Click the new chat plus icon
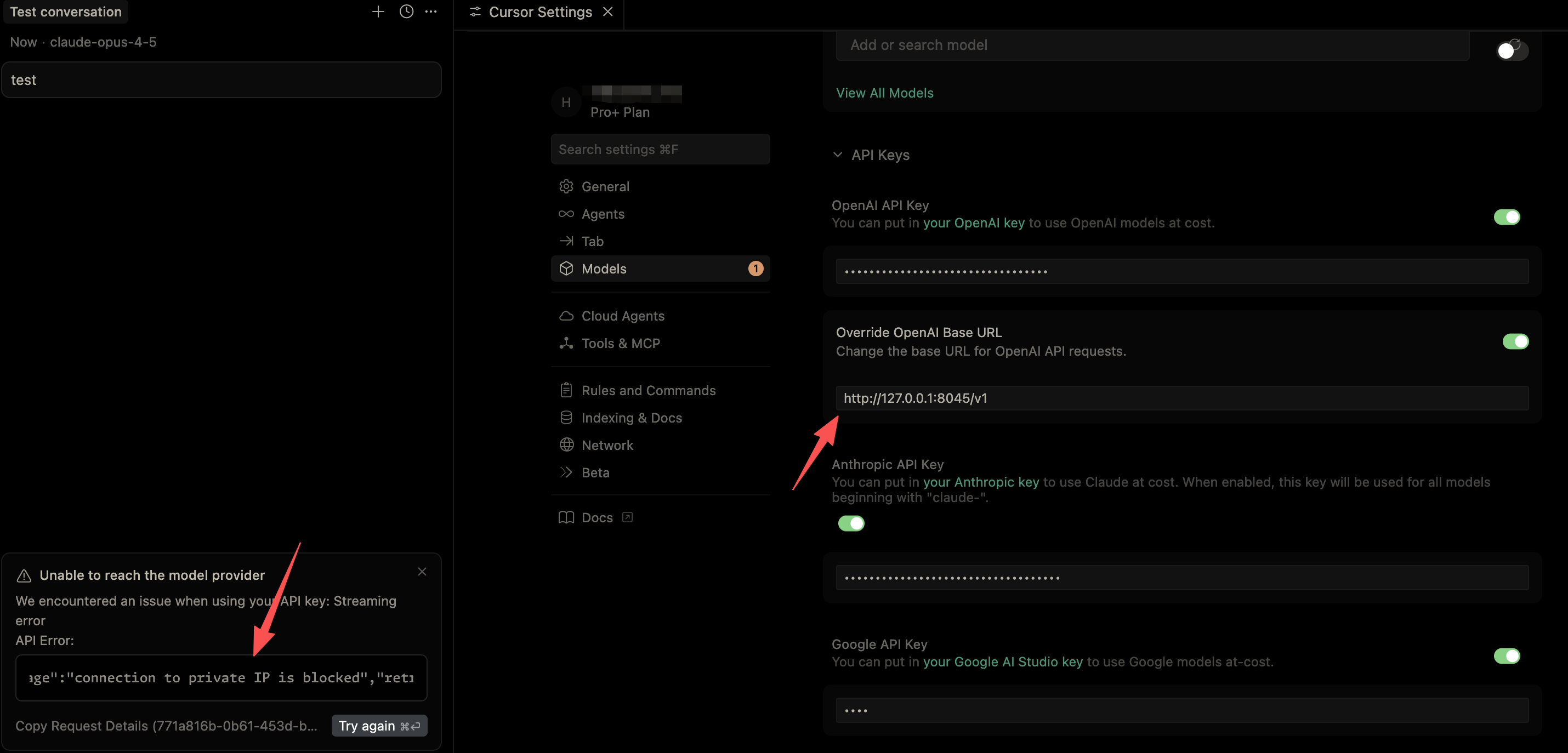Viewport: 1568px width, 753px height. (x=378, y=12)
